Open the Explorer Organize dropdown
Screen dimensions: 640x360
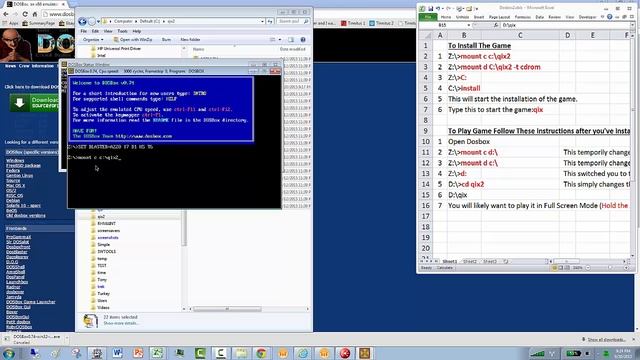tap(93, 40)
